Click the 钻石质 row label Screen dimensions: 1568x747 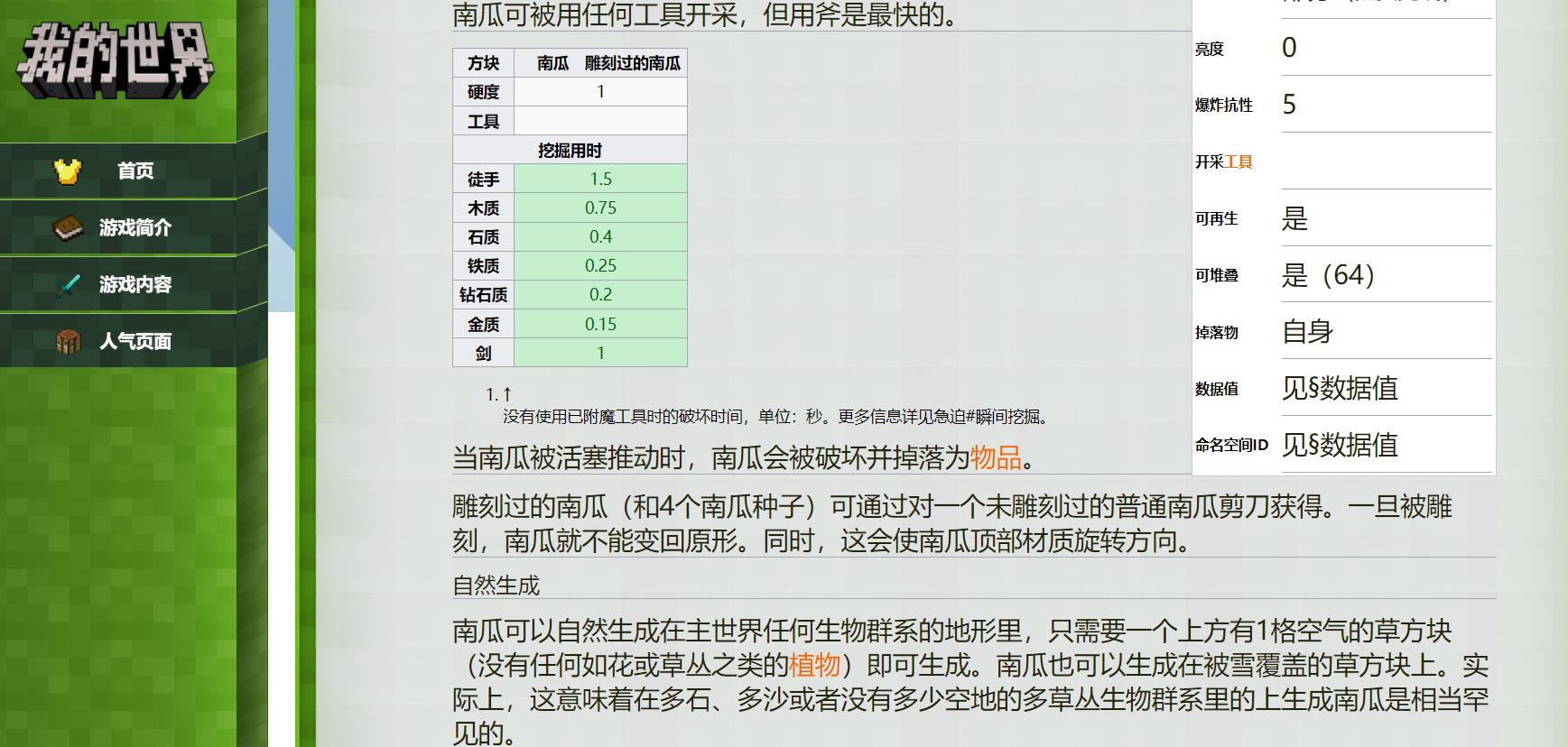[x=483, y=294]
